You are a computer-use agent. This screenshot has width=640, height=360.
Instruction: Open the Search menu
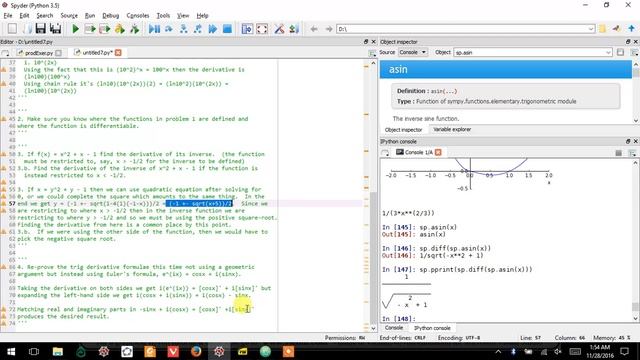[x=44, y=16]
